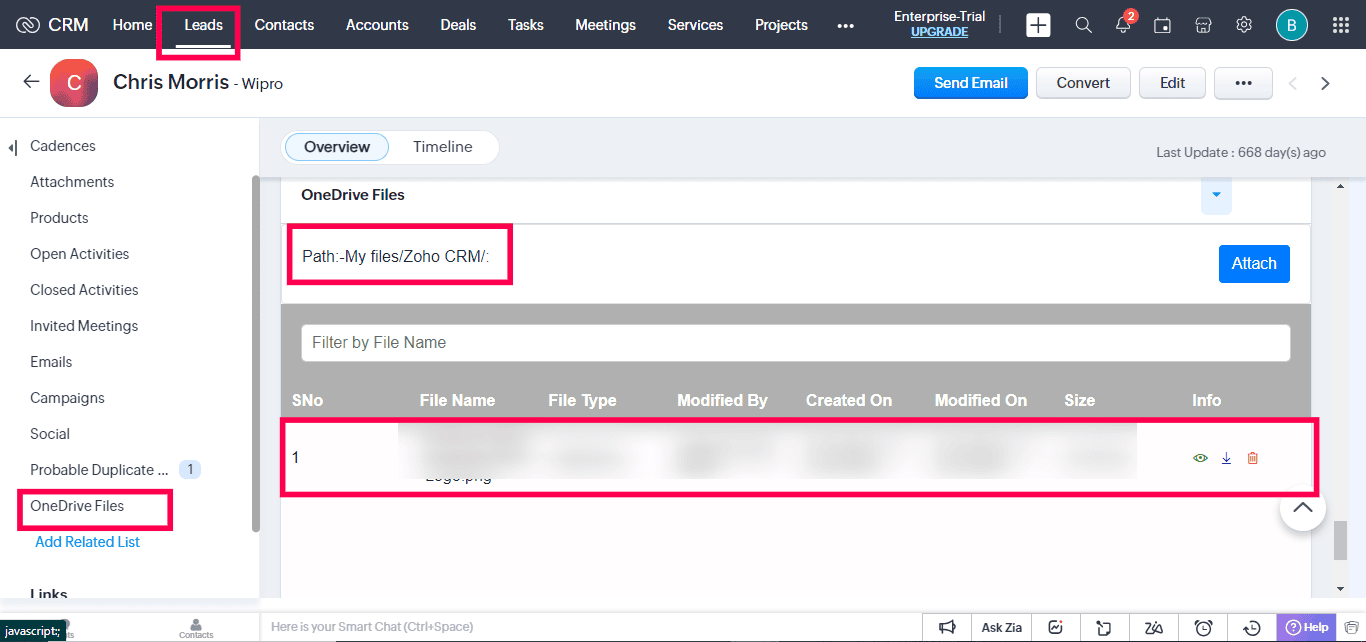Click the Ask Zia button
The width and height of the screenshot is (1366, 642).
[1001, 627]
